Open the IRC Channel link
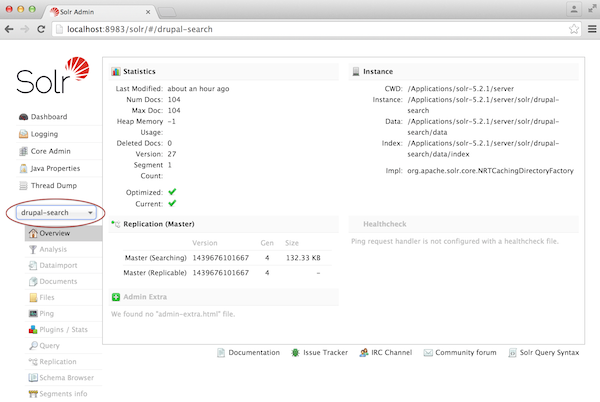600x402 pixels. pos(391,353)
